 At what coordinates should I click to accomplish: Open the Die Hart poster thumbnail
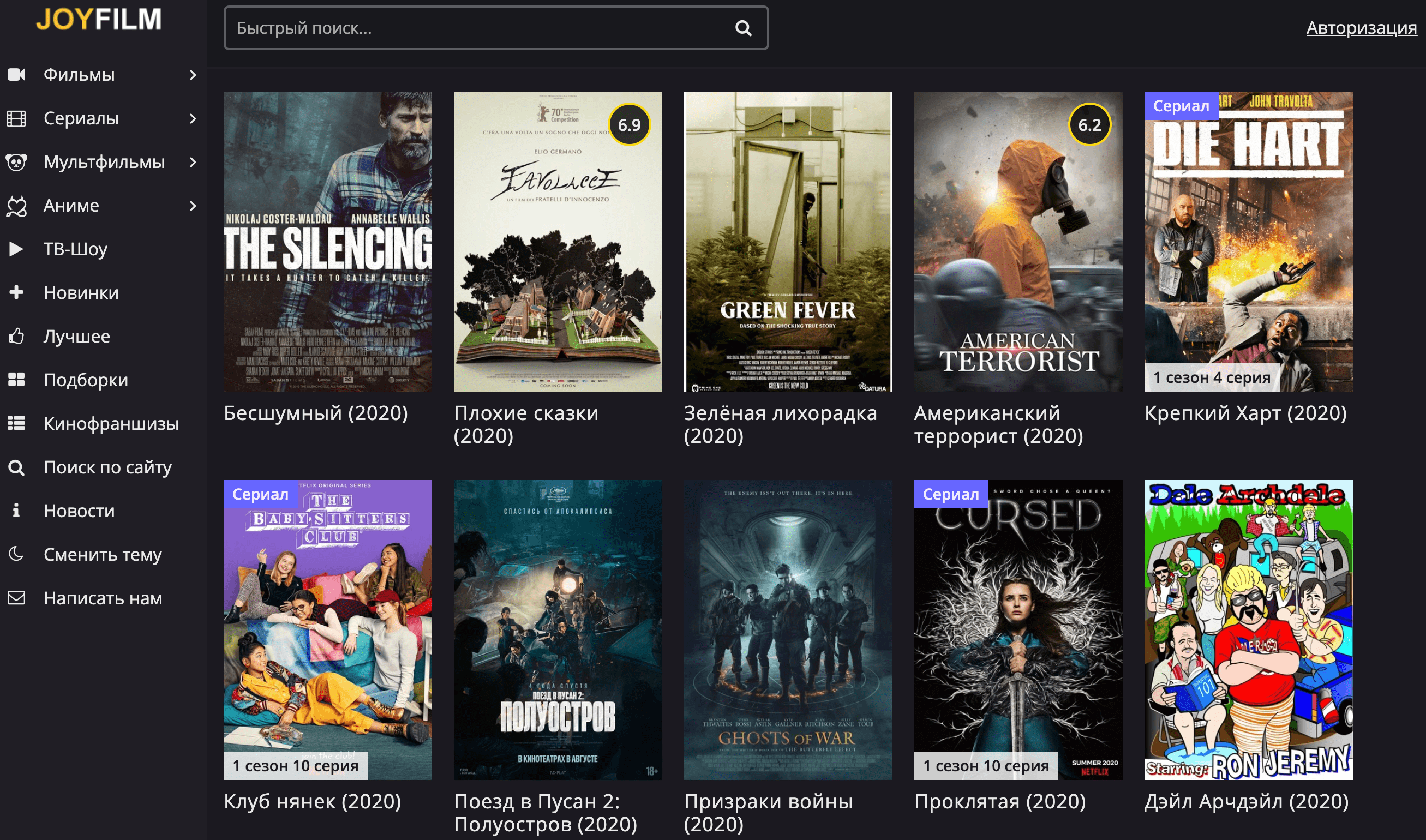(x=1248, y=242)
